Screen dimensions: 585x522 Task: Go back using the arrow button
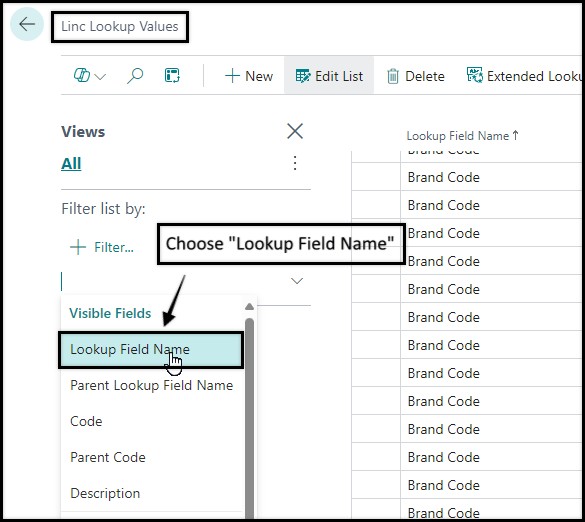pyautogui.click(x=27, y=25)
